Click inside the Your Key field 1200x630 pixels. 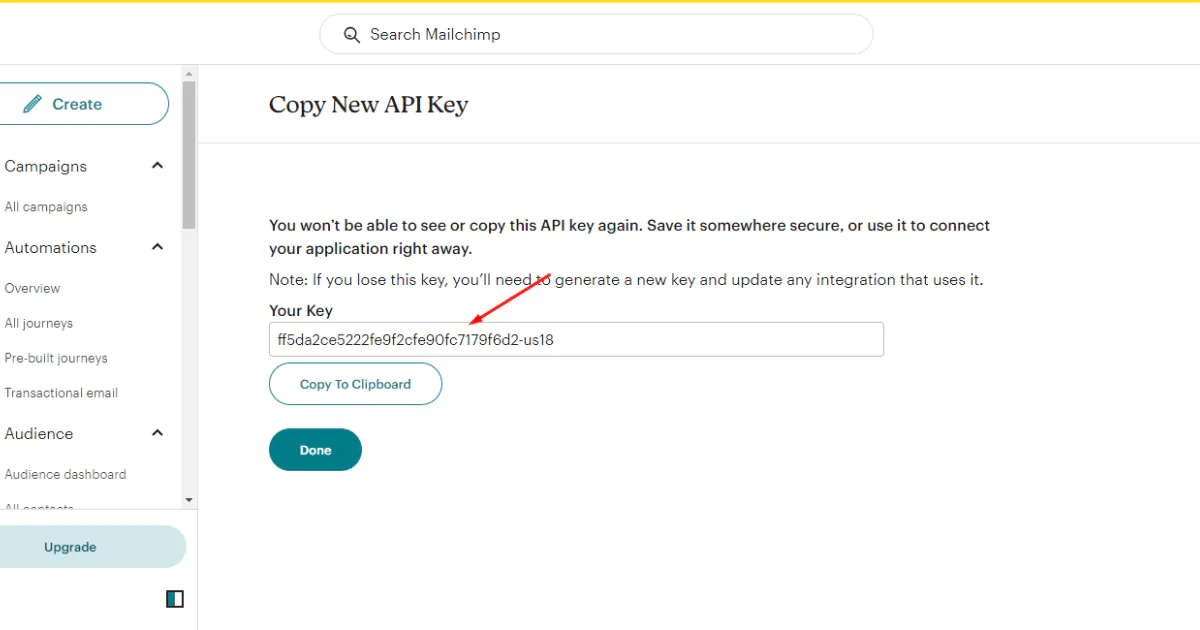point(576,339)
